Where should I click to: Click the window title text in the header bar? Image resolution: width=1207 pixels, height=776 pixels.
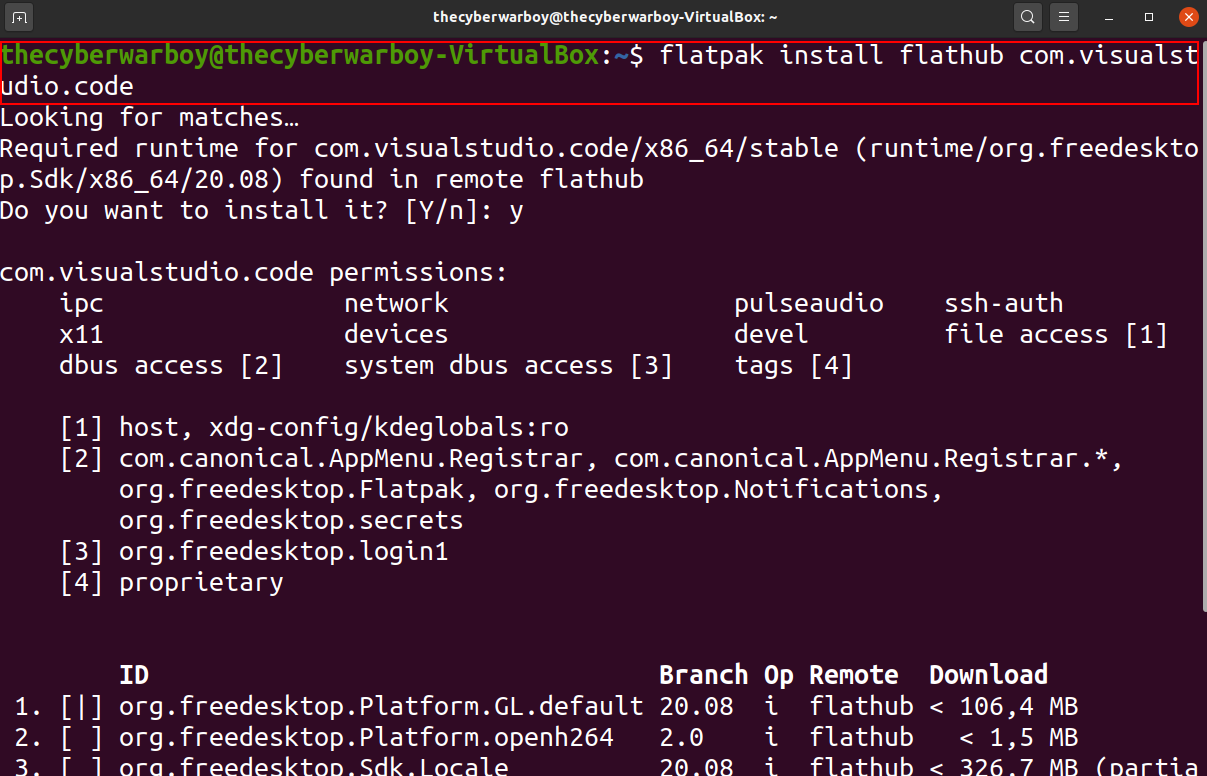point(605,17)
